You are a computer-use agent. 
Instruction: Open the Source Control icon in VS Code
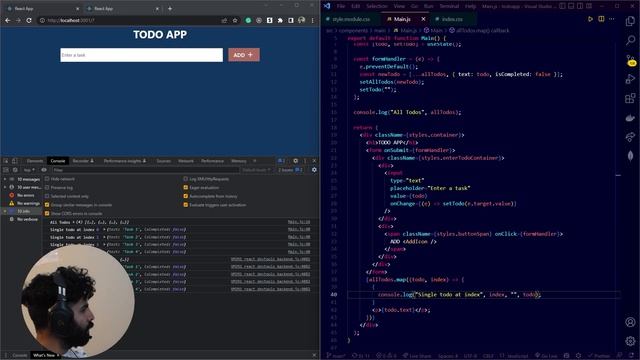(x=630, y=60)
